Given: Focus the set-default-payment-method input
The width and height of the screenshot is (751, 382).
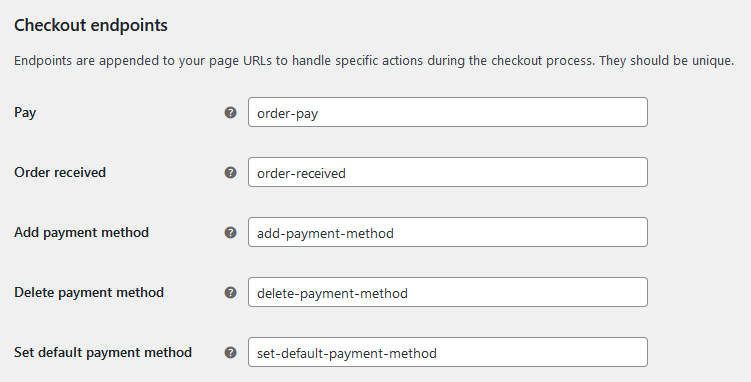Looking at the screenshot, I should pyautogui.click(x=448, y=352).
